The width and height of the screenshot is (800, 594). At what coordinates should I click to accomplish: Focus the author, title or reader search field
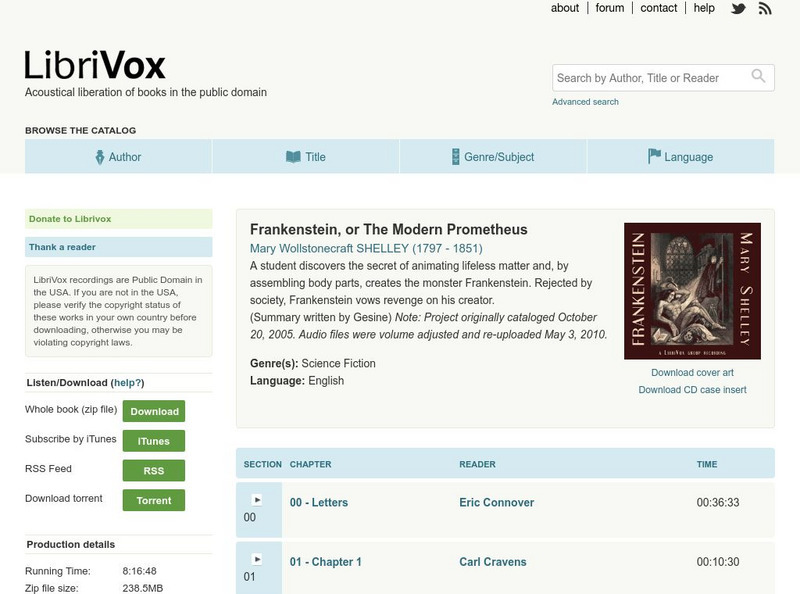point(650,78)
